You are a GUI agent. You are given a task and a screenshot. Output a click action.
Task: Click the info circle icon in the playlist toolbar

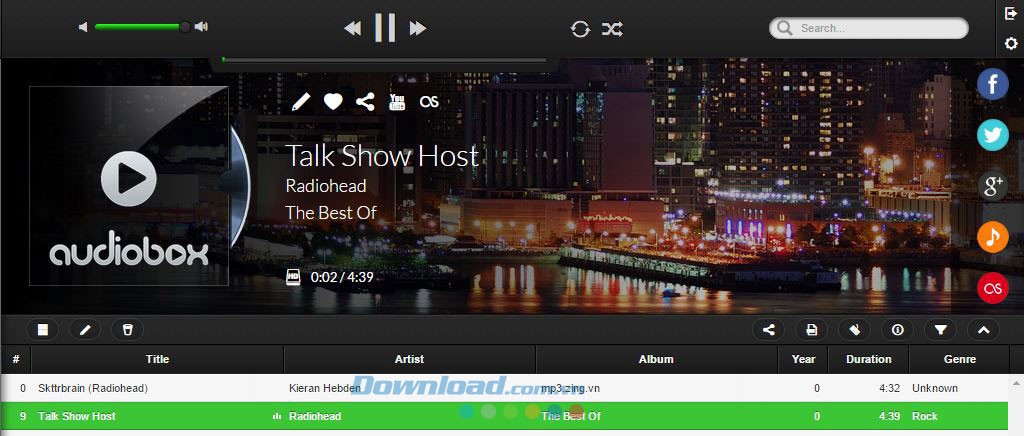pos(897,330)
